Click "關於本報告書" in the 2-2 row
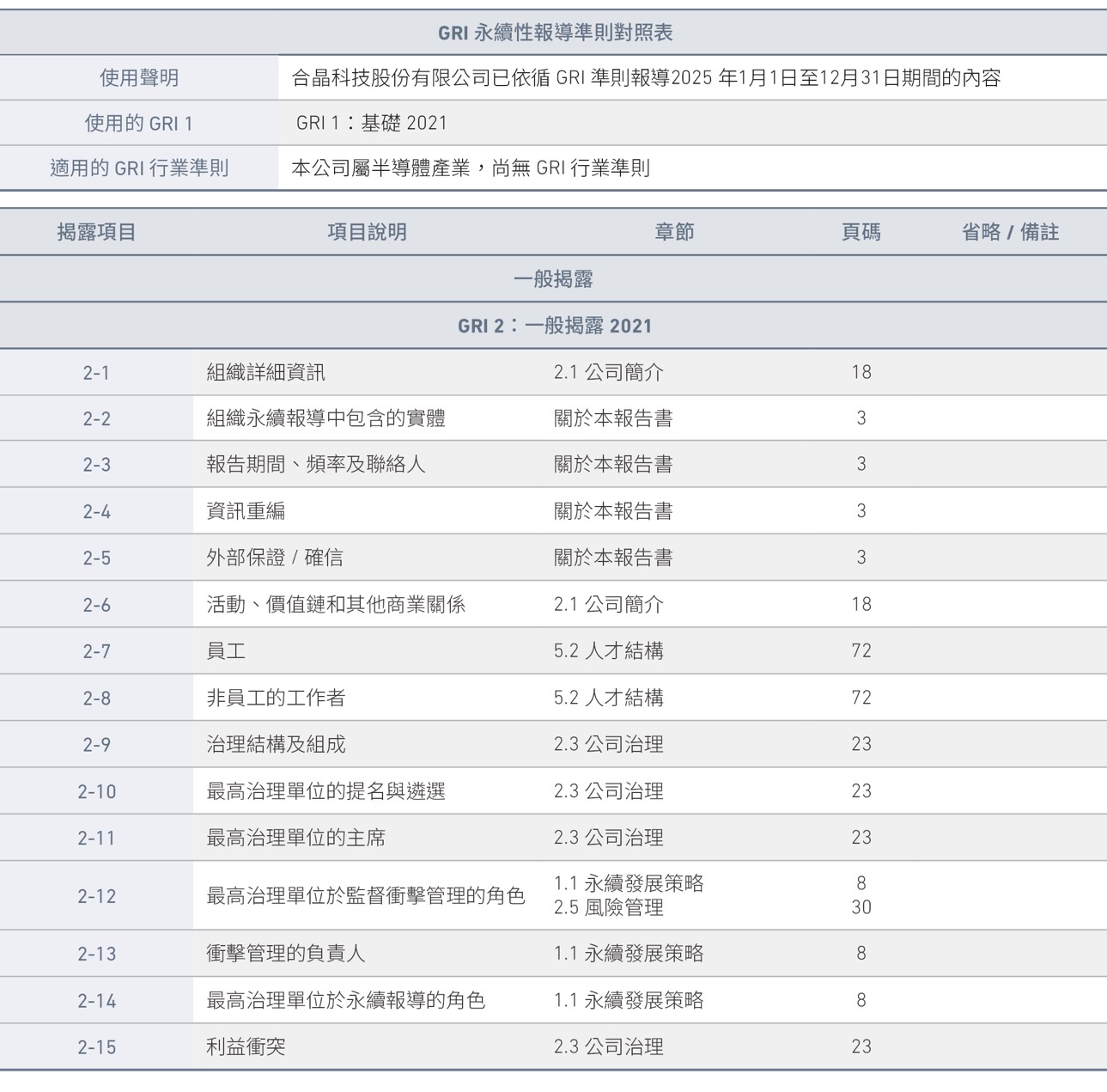 click(x=613, y=418)
